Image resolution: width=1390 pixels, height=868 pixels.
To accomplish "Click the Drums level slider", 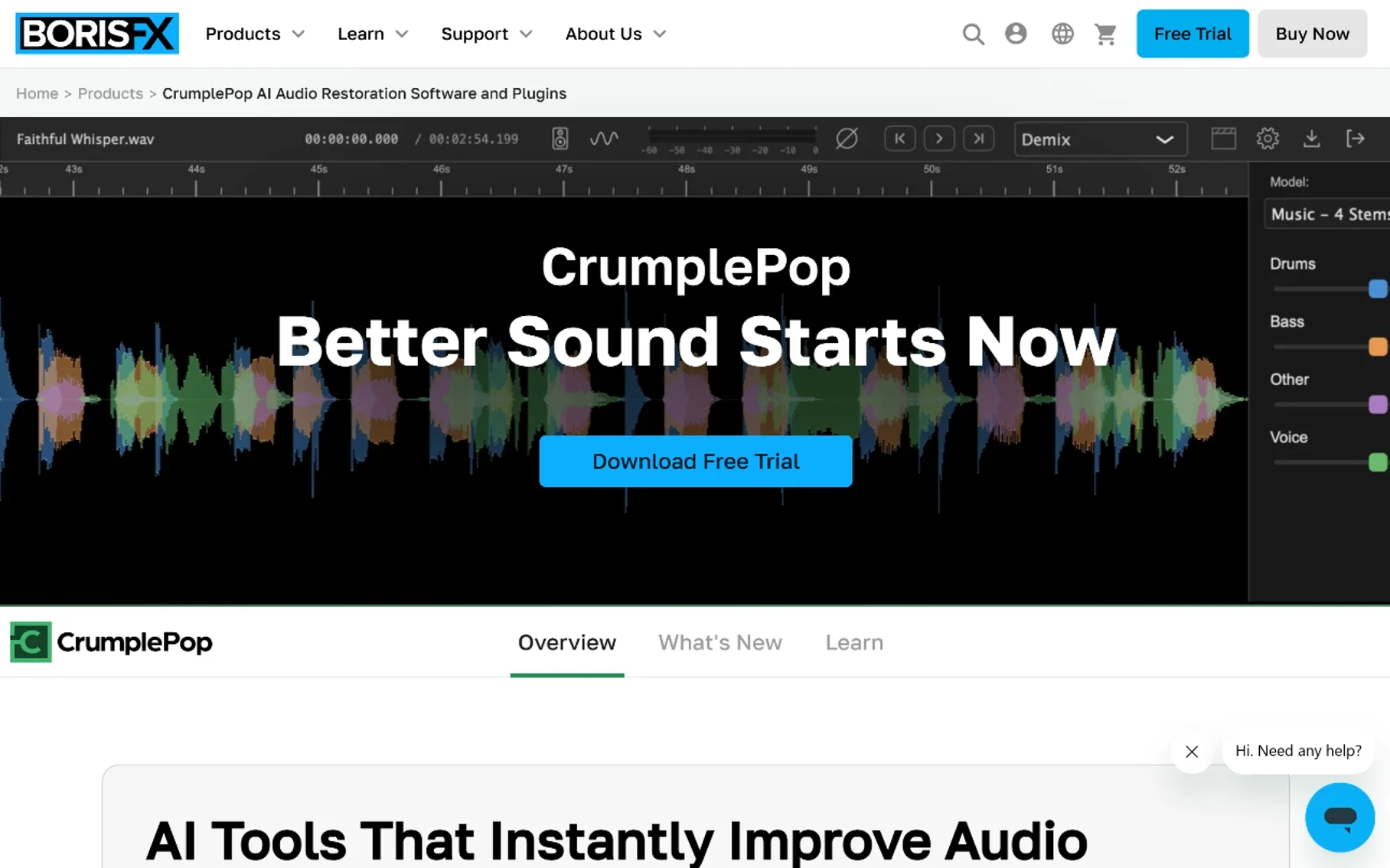I will [x=1331, y=289].
